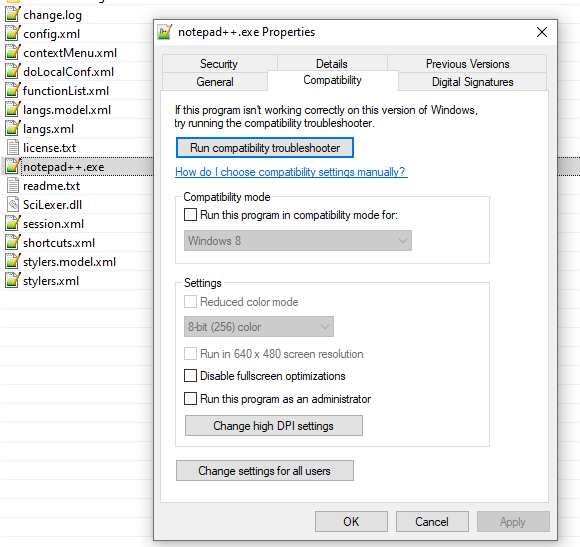Click the session.xml file icon

click(13, 224)
